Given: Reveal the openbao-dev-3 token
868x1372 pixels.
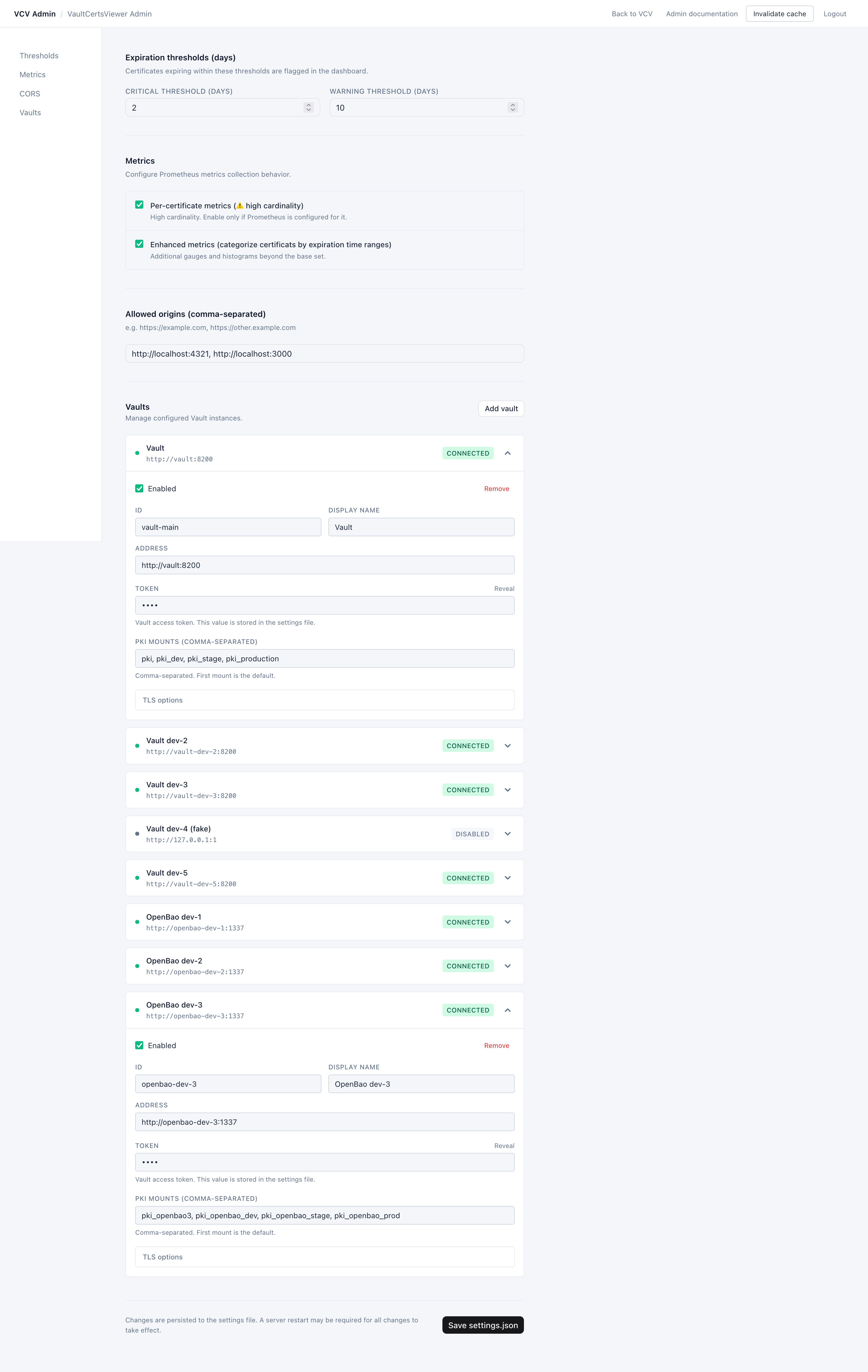Looking at the screenshot, I should 504,1145.
